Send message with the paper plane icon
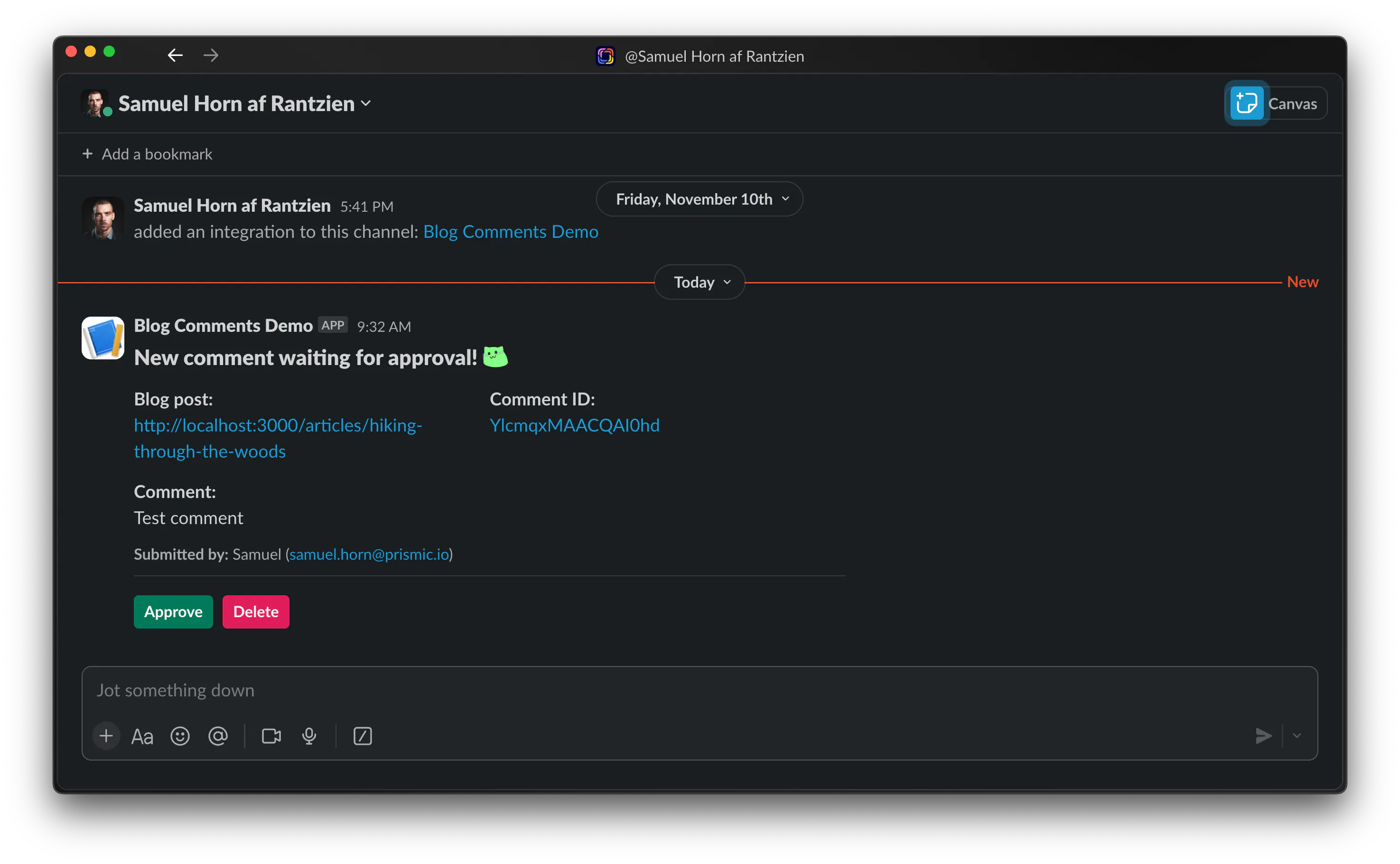1400x864 pixels. click(x=1263, y=736)
